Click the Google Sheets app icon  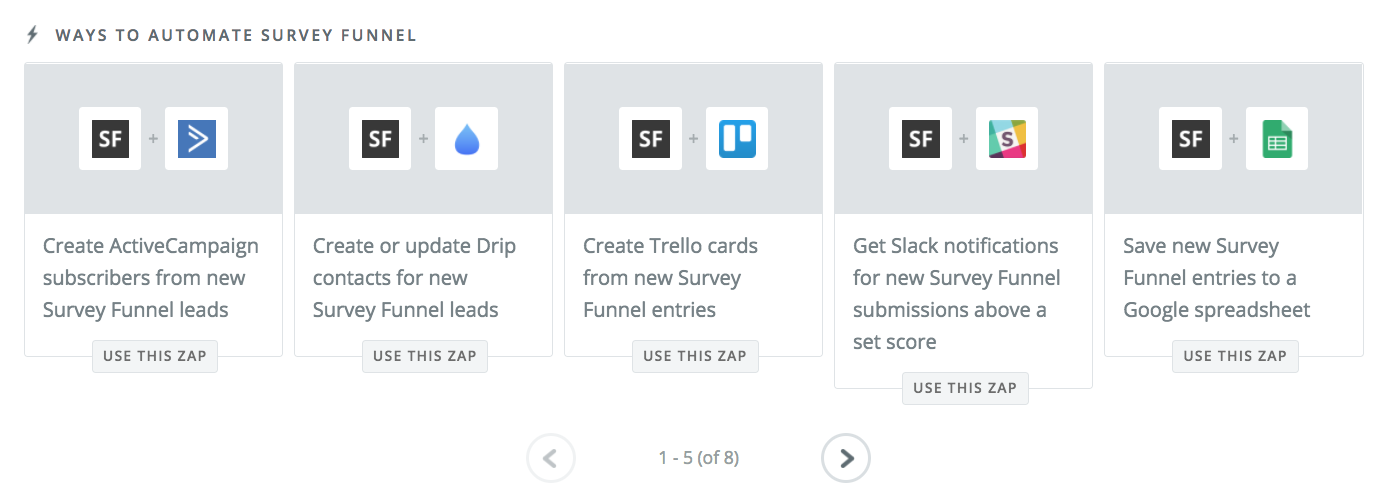click(x=1277, y=138)
